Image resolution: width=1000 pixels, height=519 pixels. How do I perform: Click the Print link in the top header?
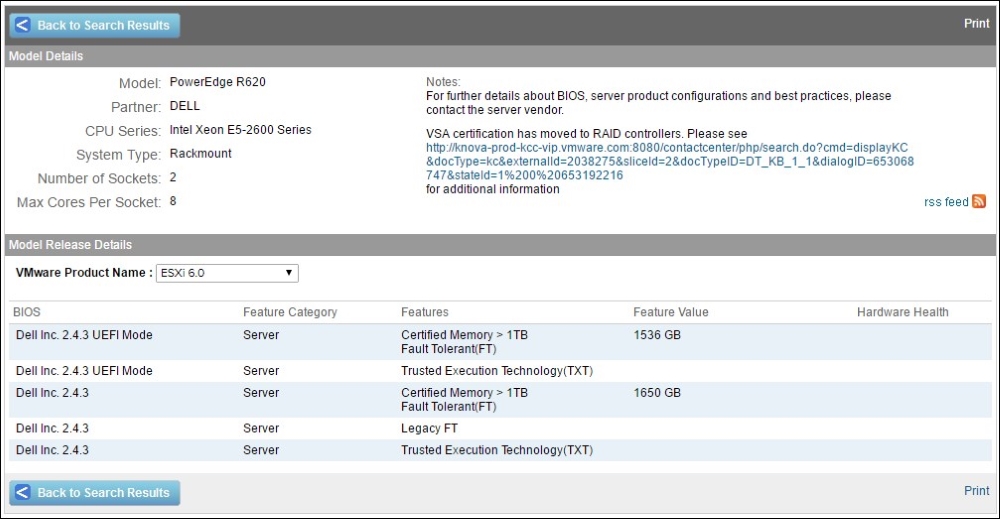coord(976,24)
